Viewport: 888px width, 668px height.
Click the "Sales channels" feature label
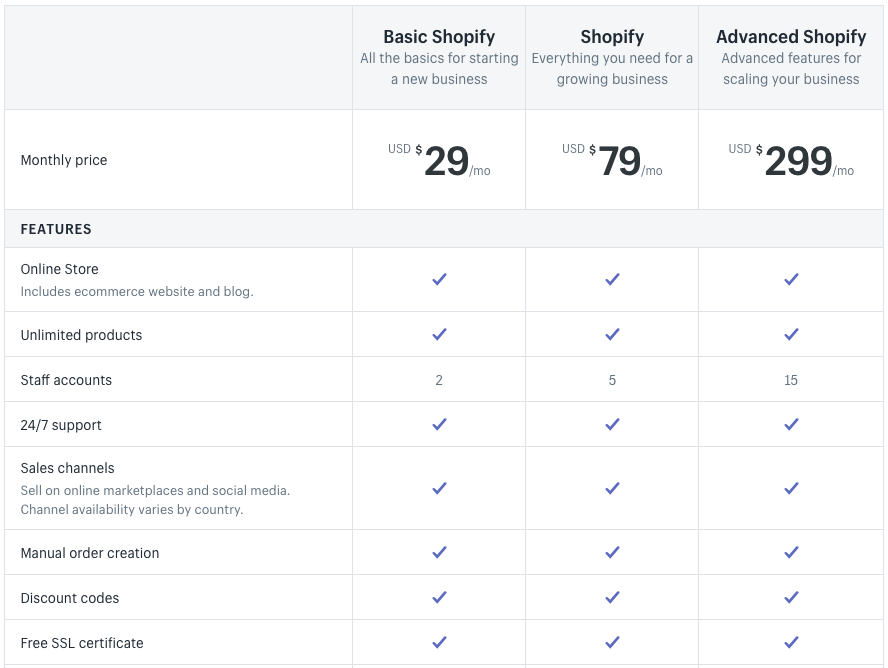coord(67,468)
